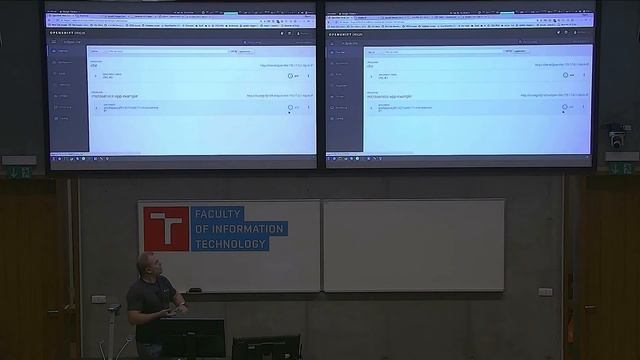Open kebab menu for cfst row, right screen
This screenshot has height=360, width=640.
point(584,75)
